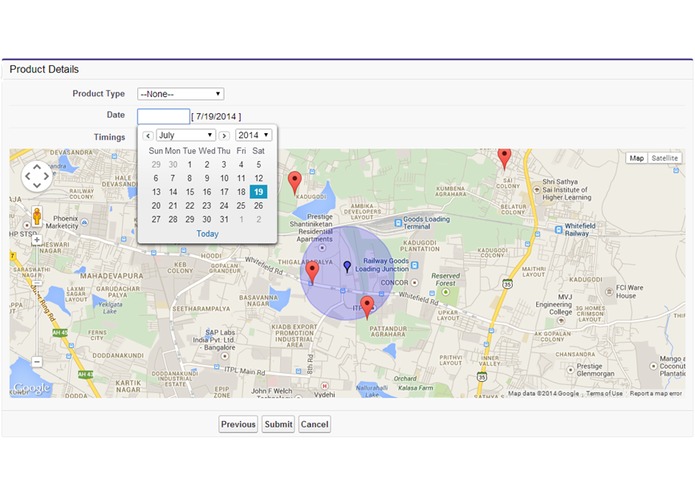Image resolution: width=695 pixels, height=494 pixels.
Task: Click the Date input field
Action: (164, 116)
